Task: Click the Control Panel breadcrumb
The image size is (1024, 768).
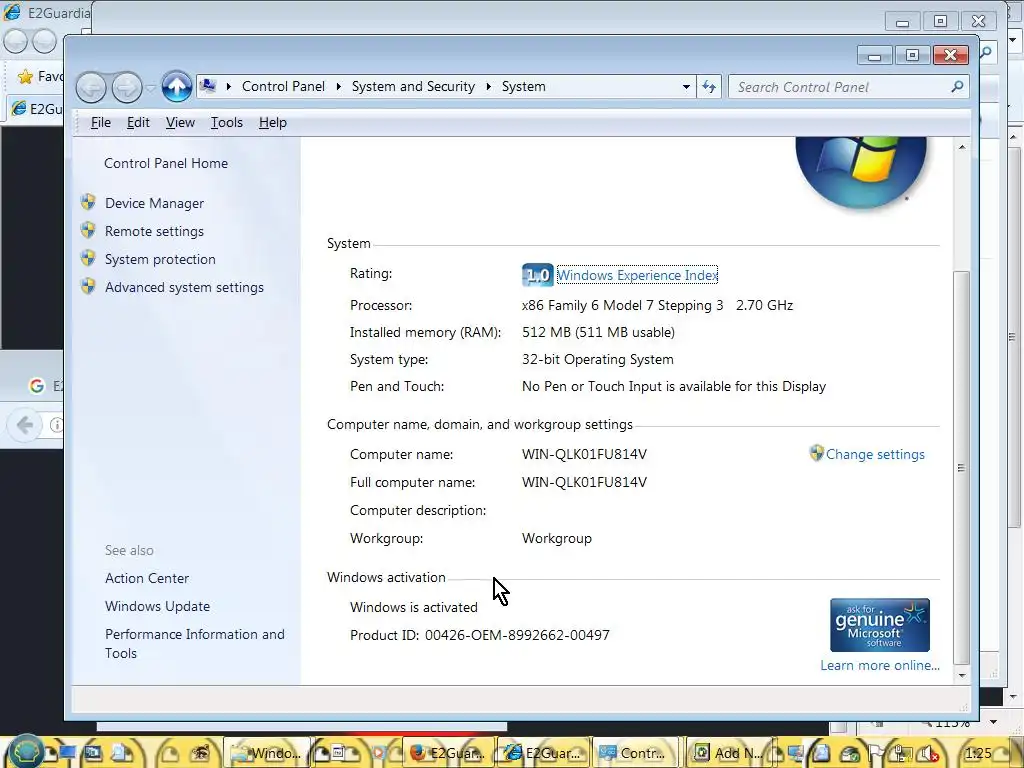Action: point(283,86)
